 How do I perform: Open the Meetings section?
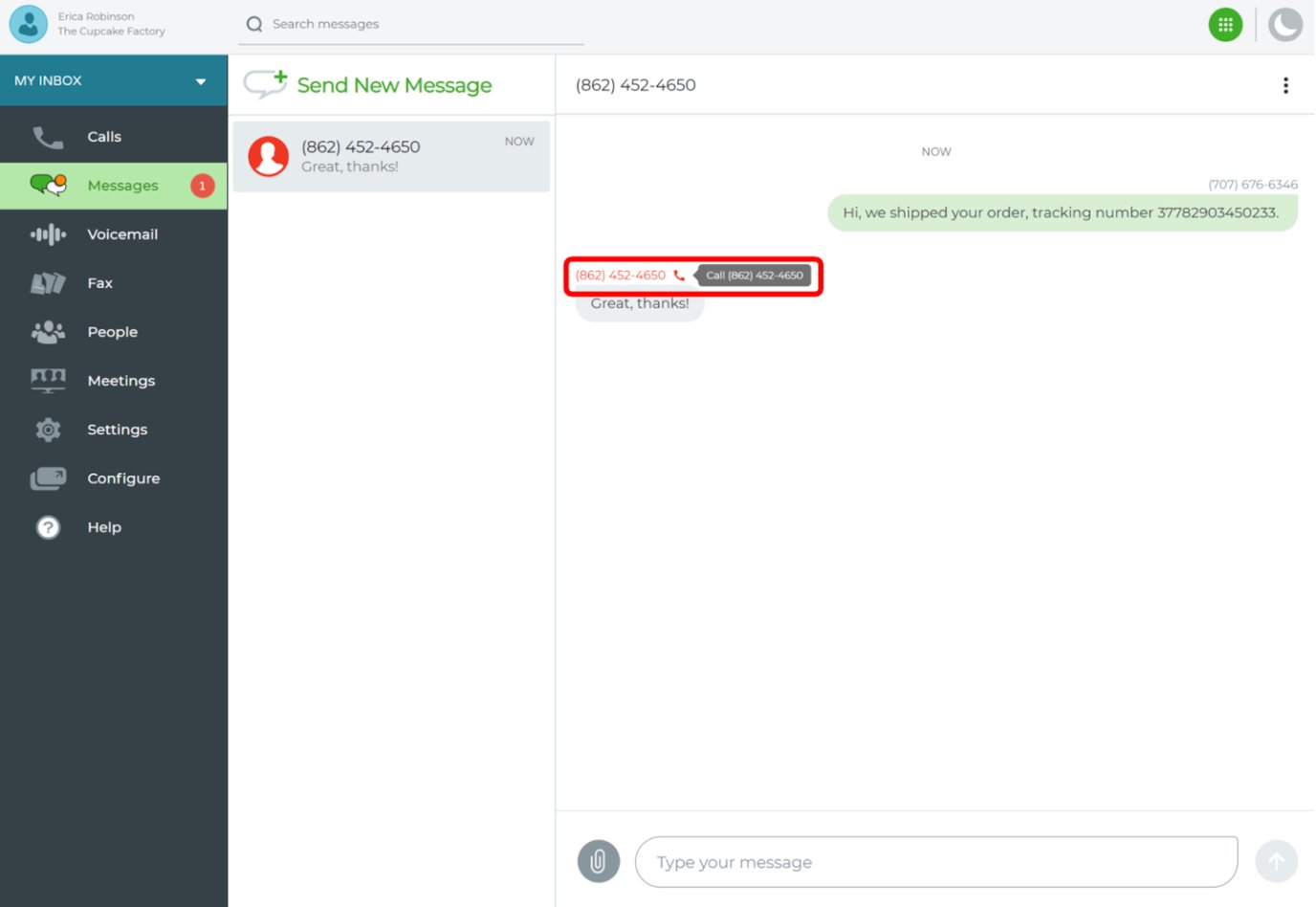click(x=121, y=380)
